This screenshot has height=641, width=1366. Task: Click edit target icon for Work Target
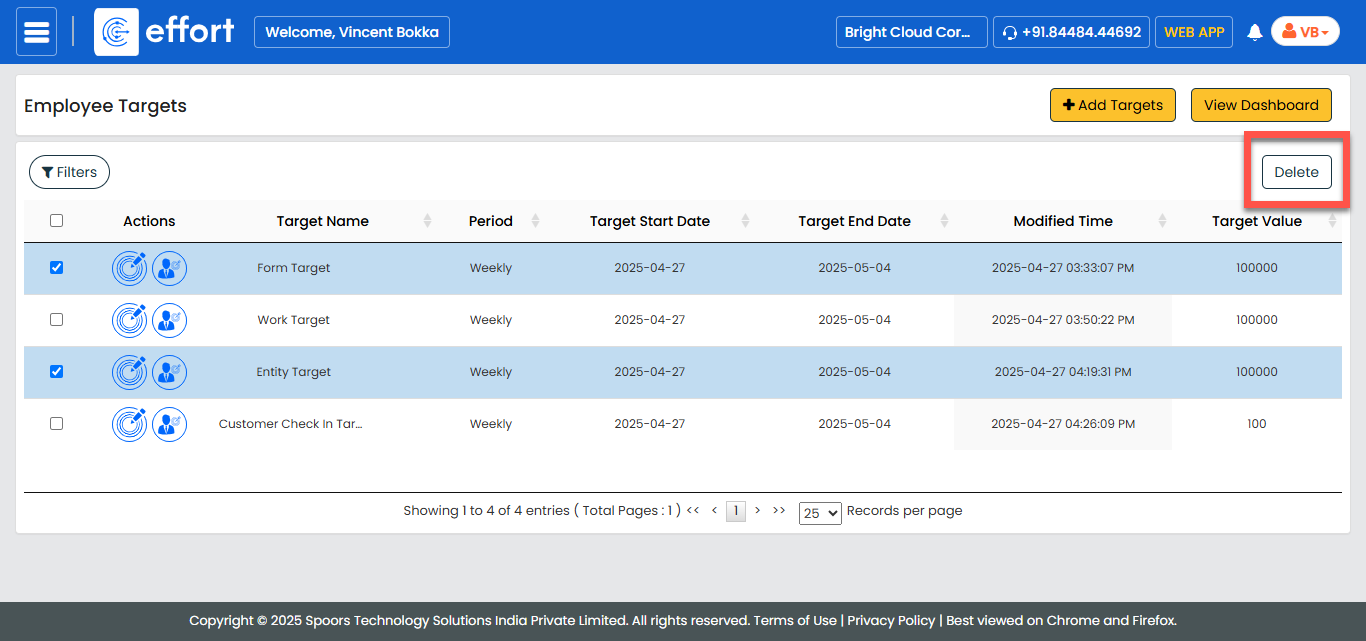click(130, 320)
